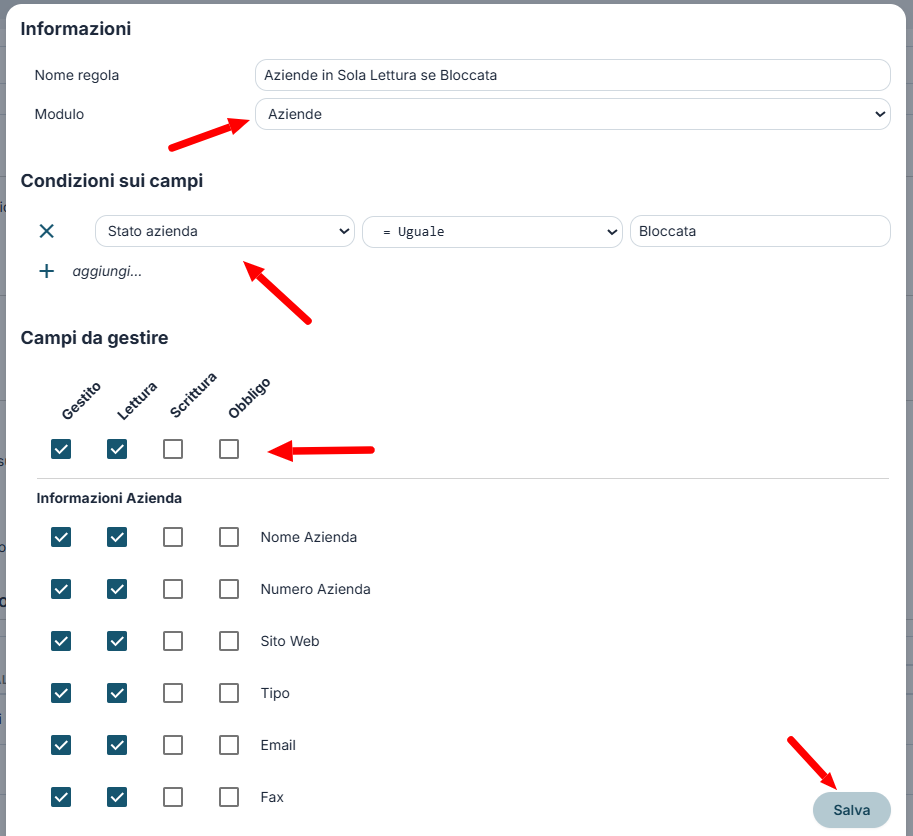Click the Salva button
Image resolution: width=913 pixels, height=836 pixels.
point(851,810)
